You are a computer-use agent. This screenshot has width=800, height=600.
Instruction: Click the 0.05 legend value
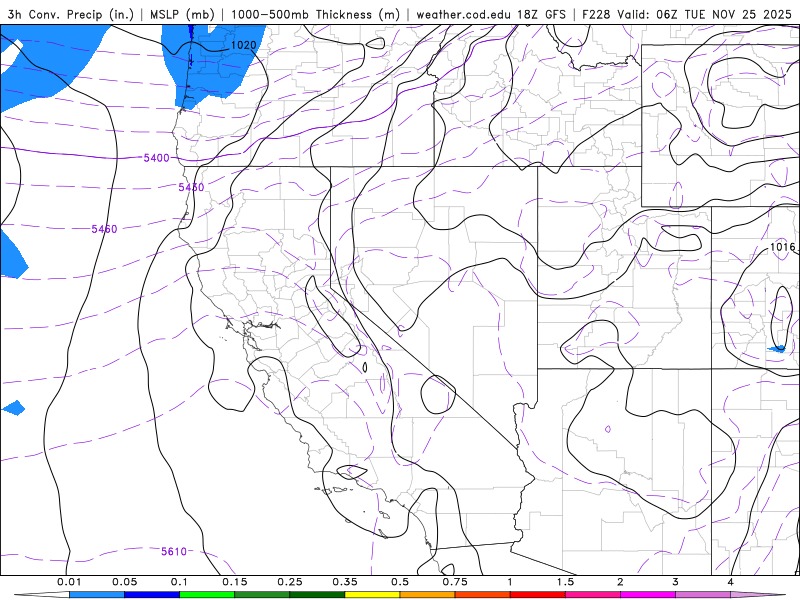[124, 582]
